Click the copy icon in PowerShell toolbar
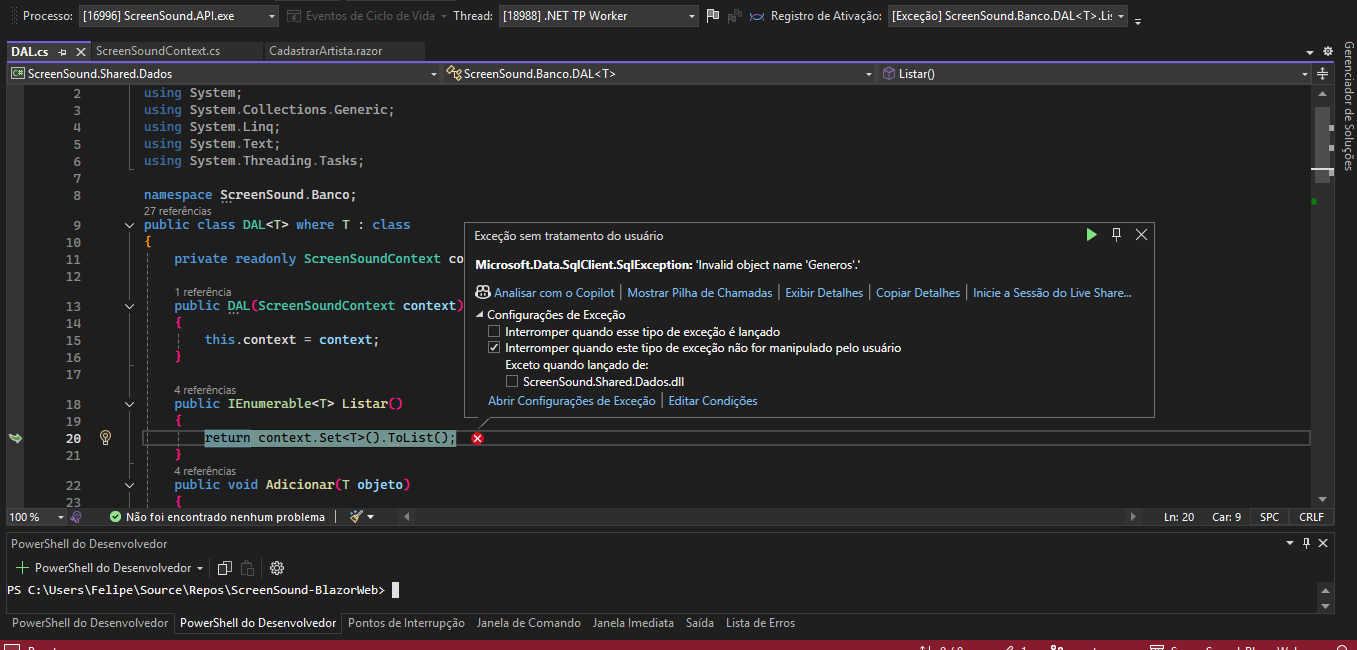This screenshot has width=1357, height=650. point(225,567)
